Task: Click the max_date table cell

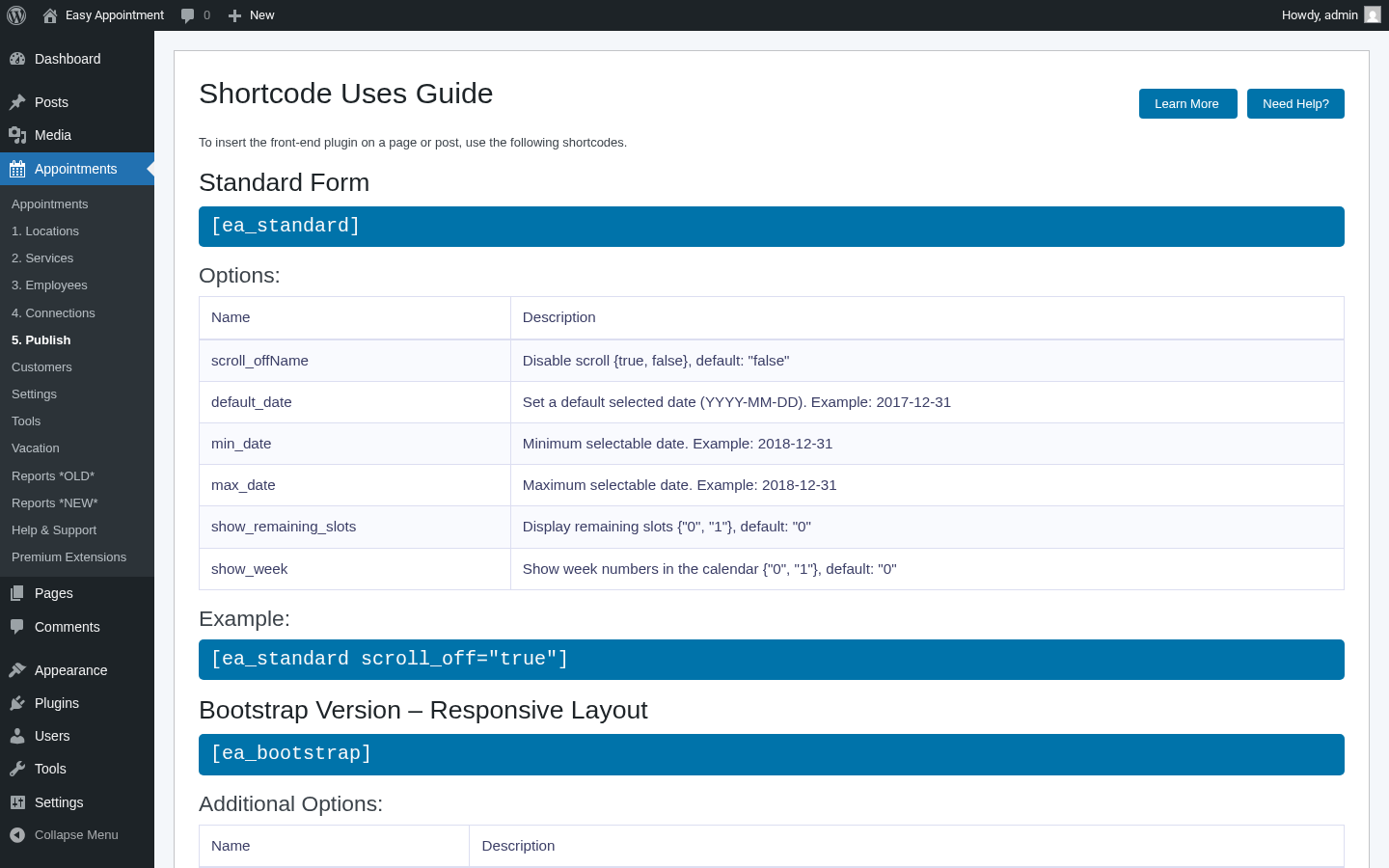Action: coord(355,485)
